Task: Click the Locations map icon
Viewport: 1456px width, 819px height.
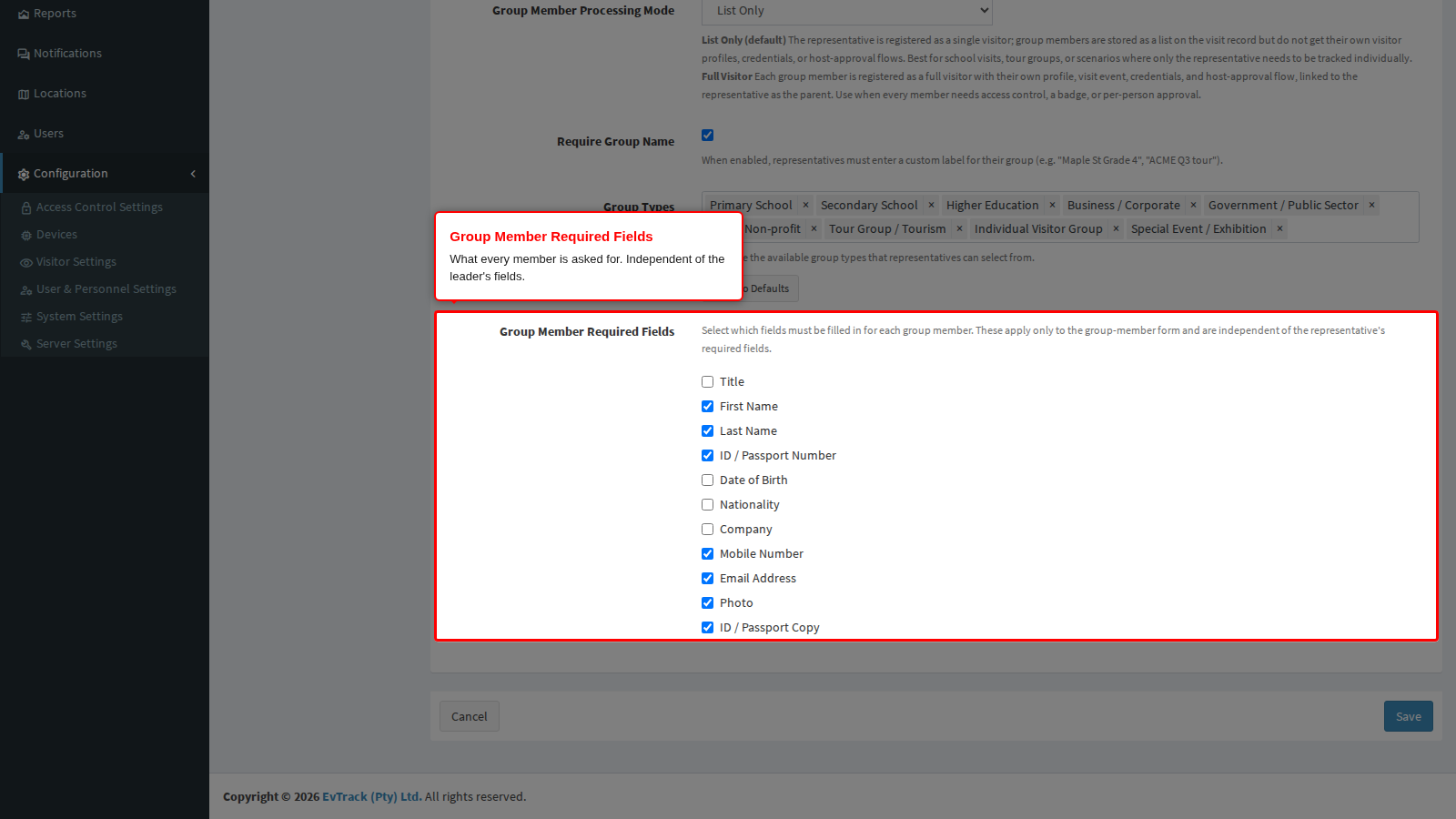Action: tap(24, 95)
